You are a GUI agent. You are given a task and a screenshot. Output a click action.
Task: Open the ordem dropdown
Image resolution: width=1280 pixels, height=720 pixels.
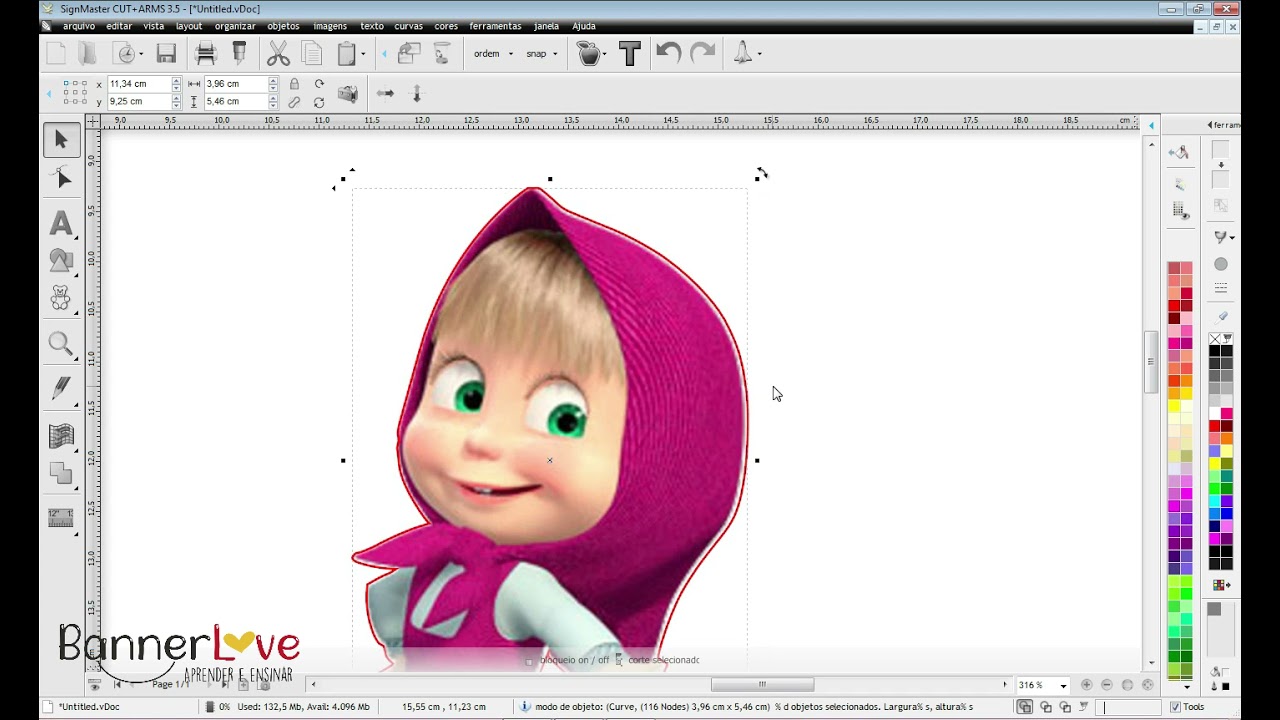pyautogui.click(x=494, y=54)
